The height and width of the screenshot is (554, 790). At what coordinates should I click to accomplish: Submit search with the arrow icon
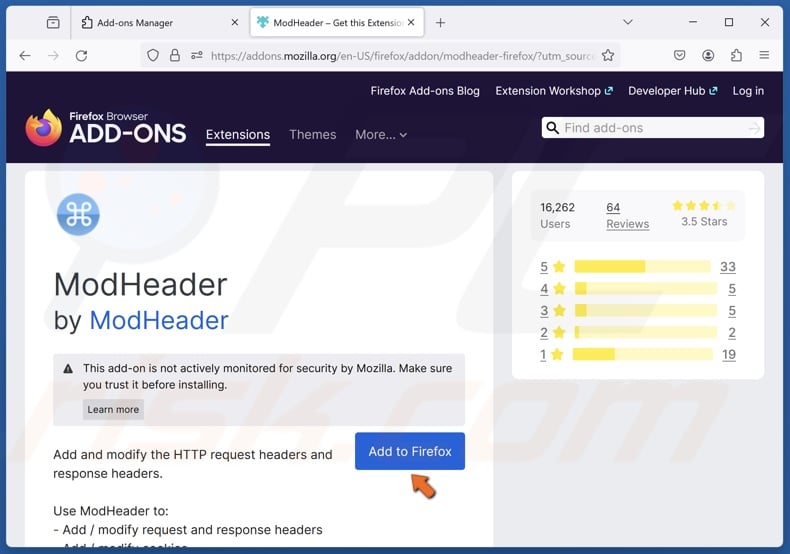pos(754,128)
